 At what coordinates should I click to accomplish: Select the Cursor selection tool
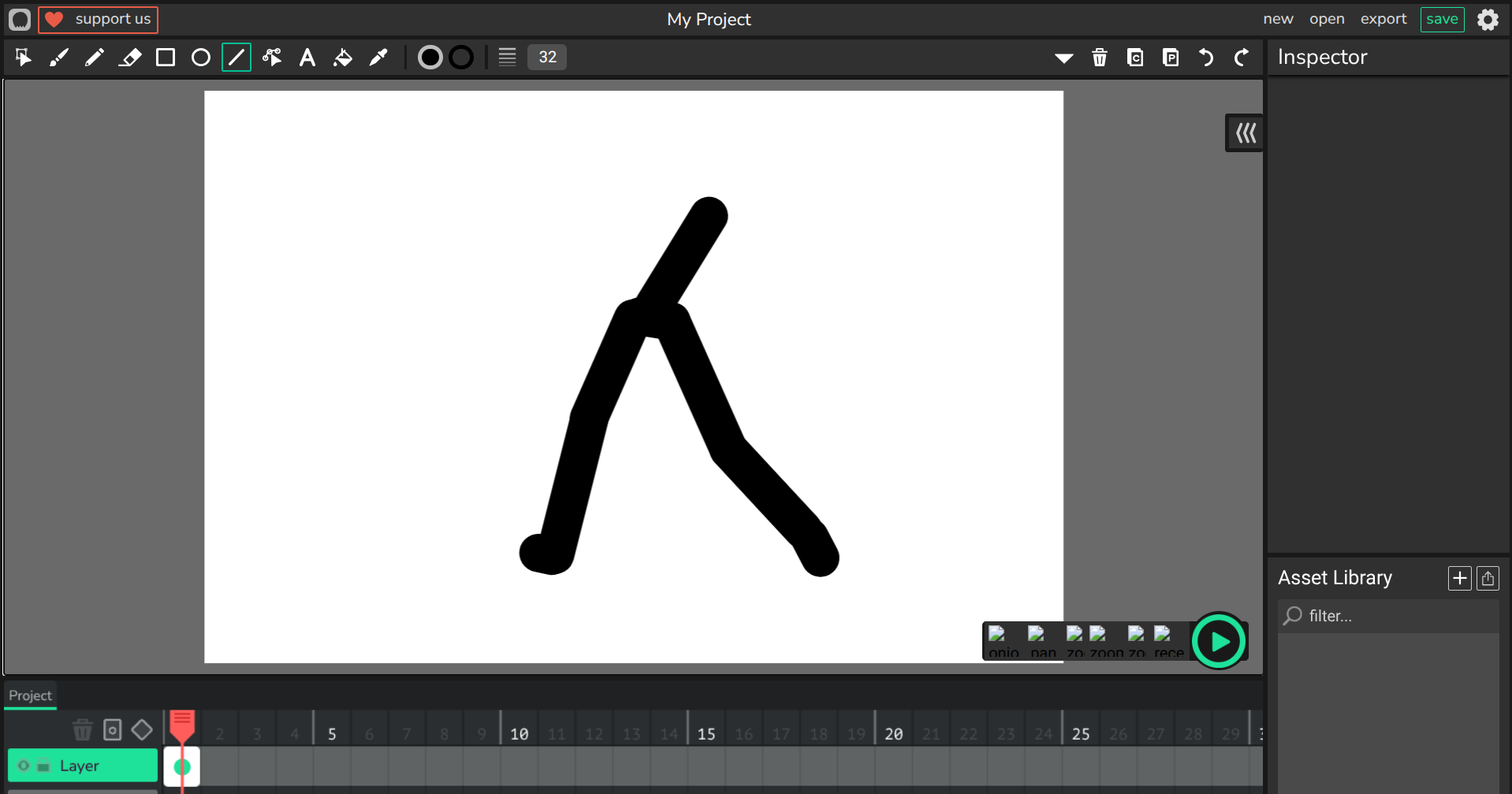click(x=23, y=58)
